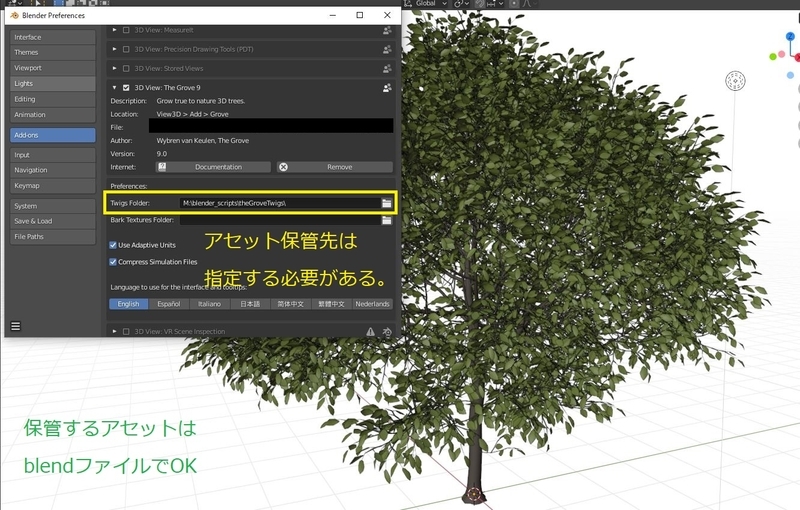800x510 pixels.
Task: Select the Add-ons section
Action: pos(53,135)
